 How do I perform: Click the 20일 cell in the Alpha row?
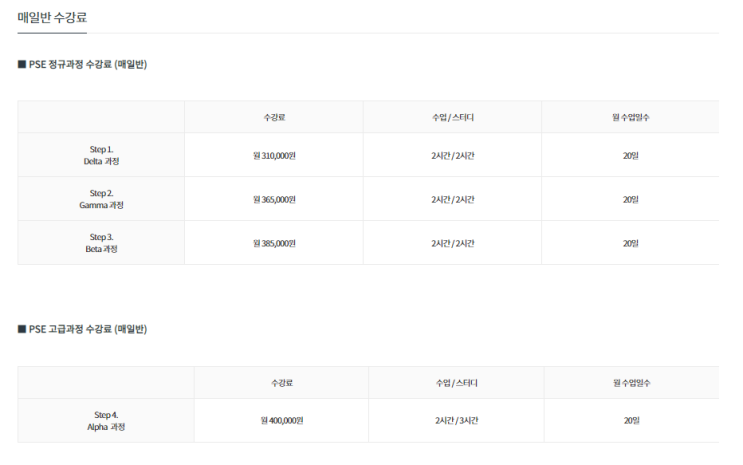(632, 420)
